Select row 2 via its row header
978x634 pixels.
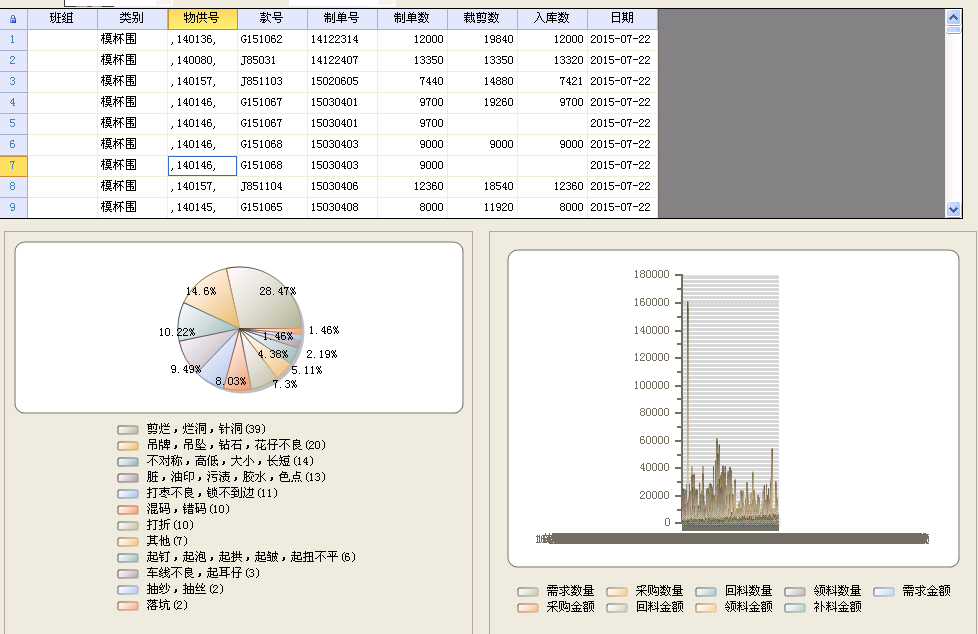point(13,61)
